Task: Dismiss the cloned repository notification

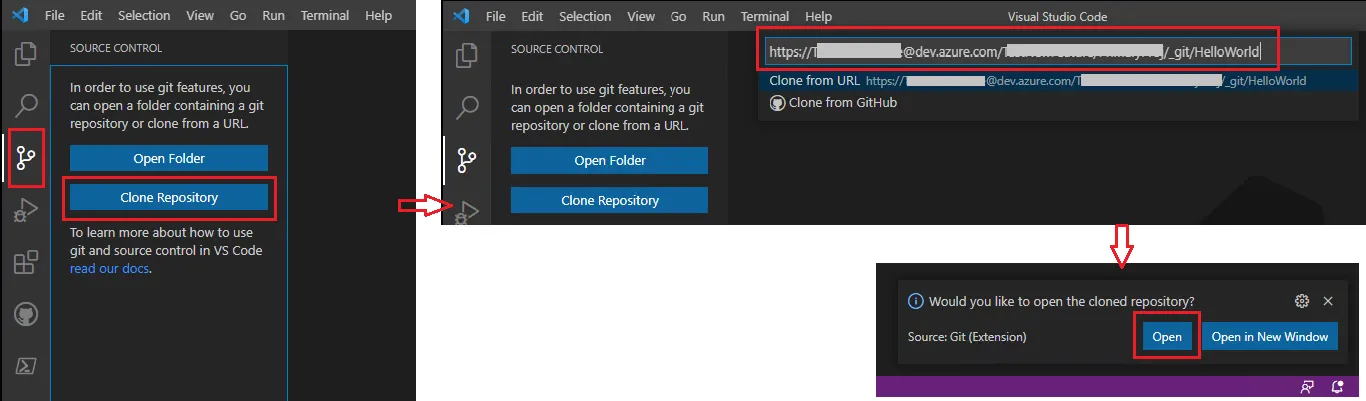Action: point(1328,301)
